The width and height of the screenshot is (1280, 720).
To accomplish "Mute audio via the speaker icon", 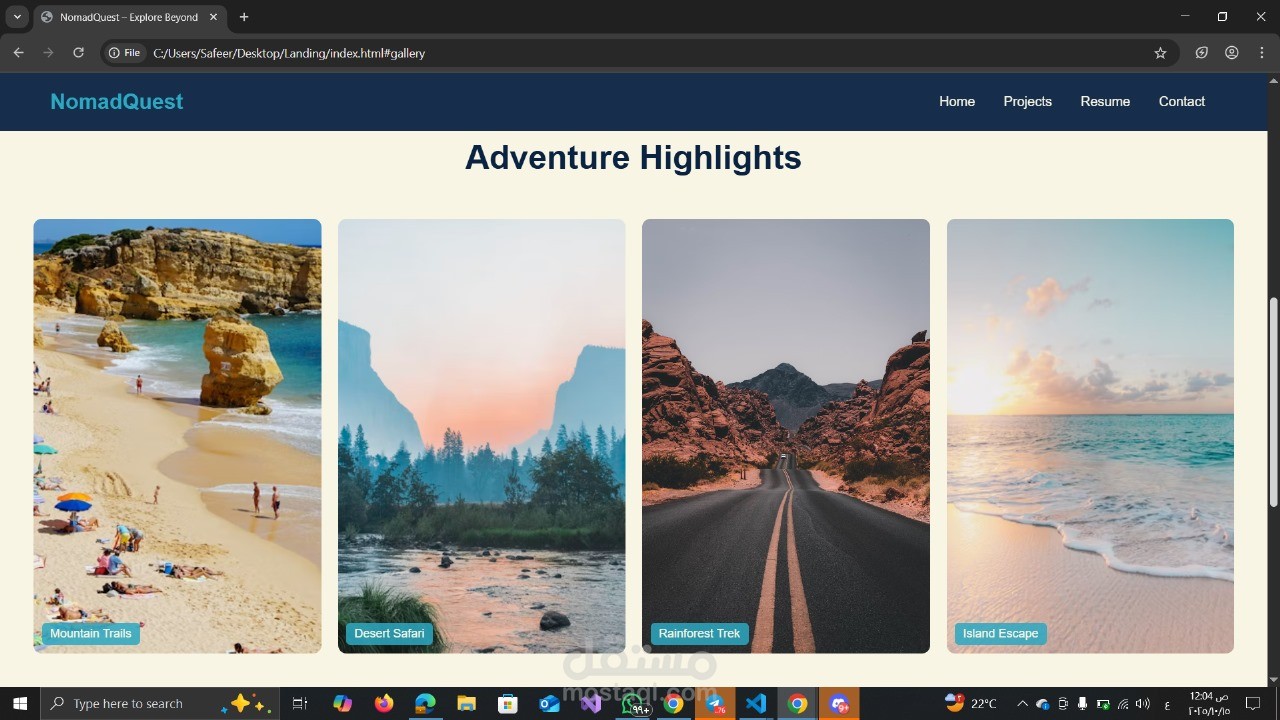I will coord(1141,703).
